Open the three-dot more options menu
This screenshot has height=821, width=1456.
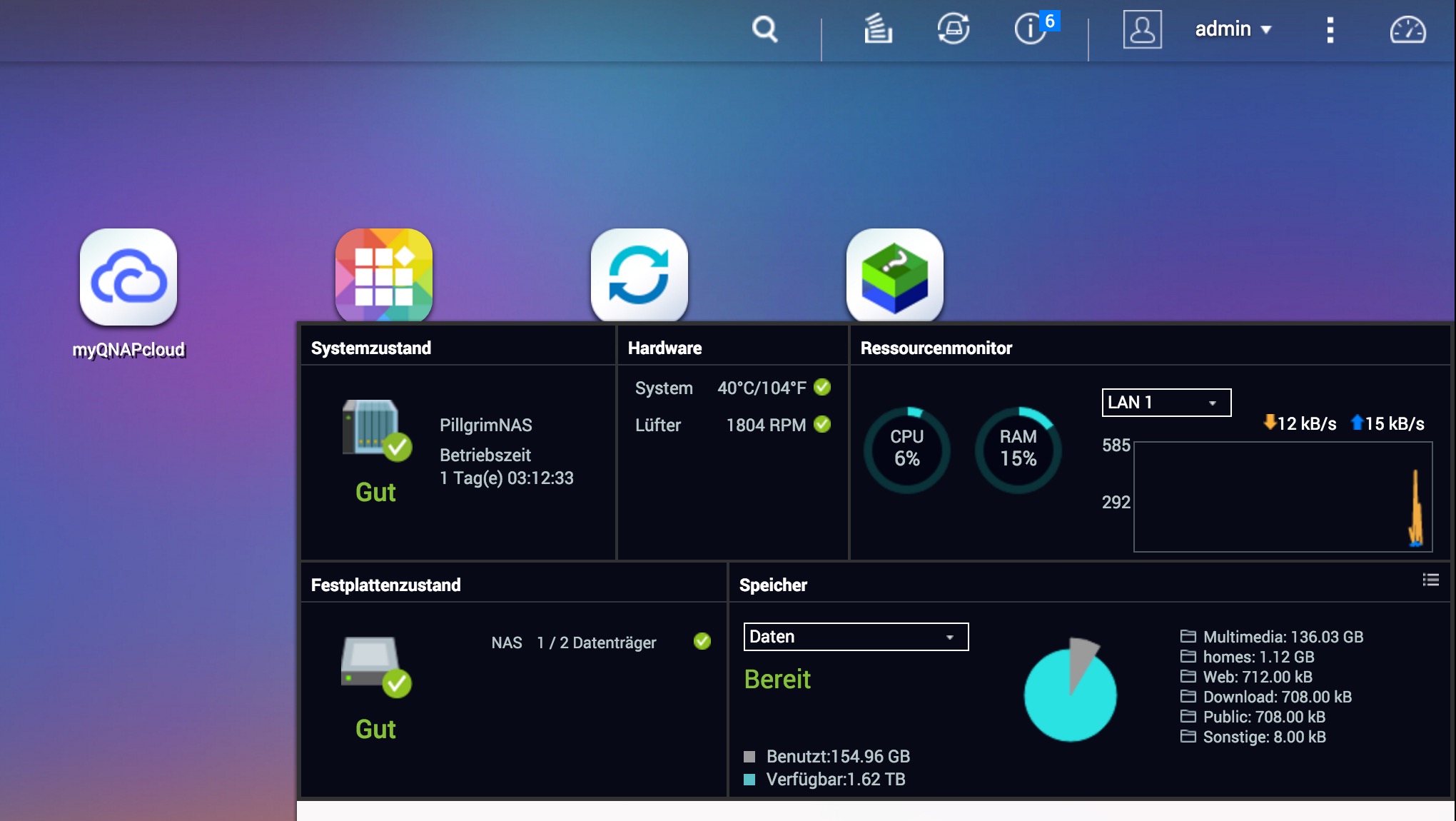click(1330, 29)
